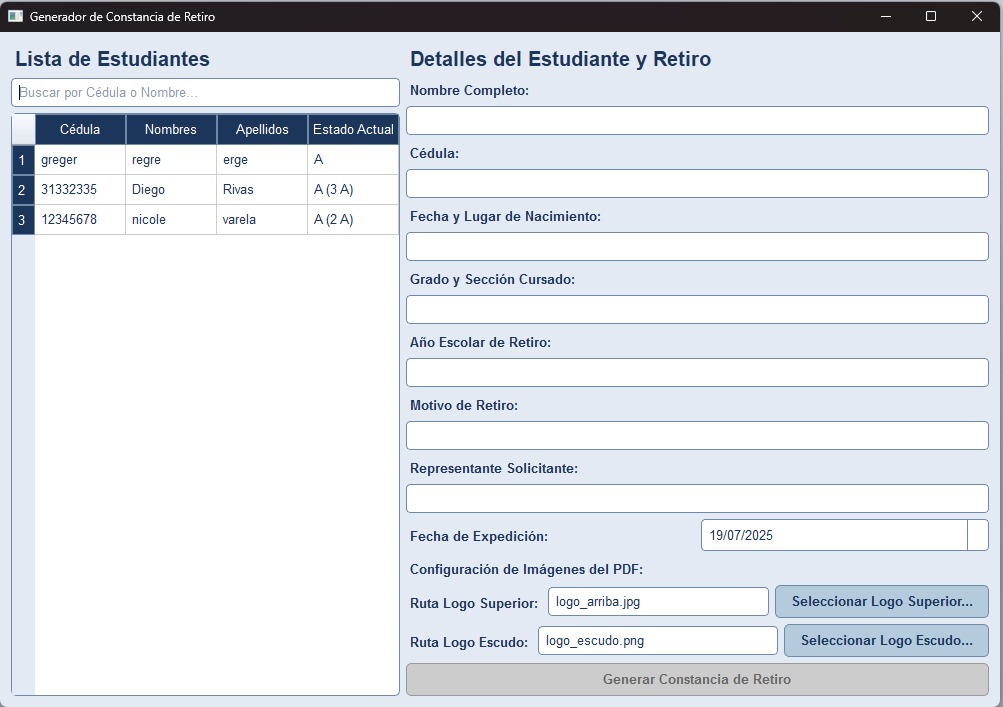Sort by the Nombres column header

point(171,129)
